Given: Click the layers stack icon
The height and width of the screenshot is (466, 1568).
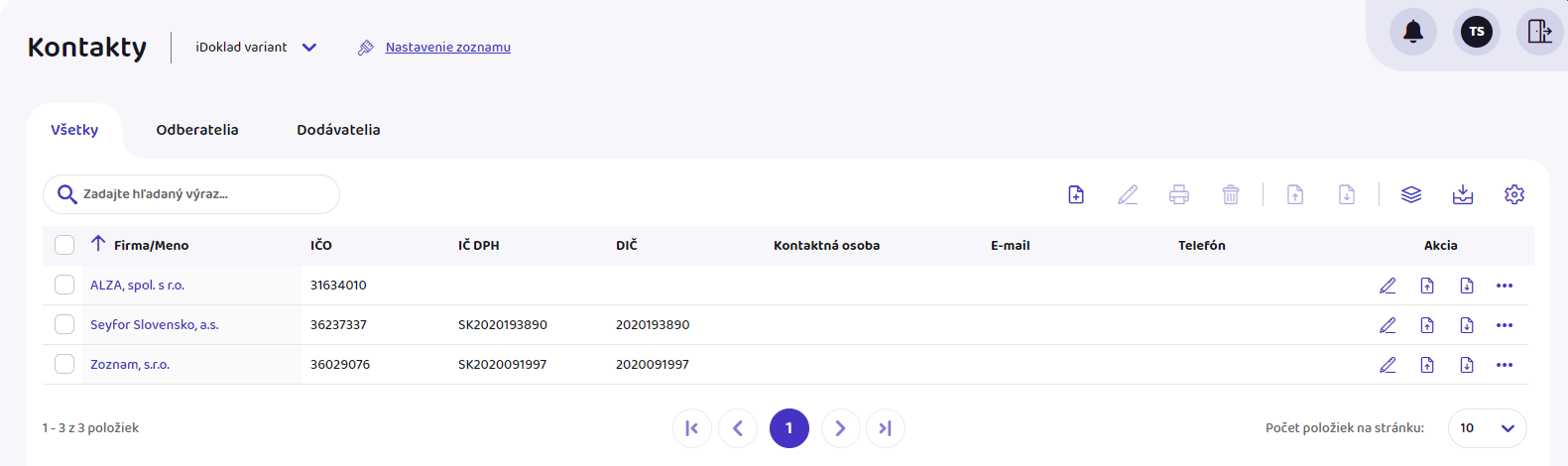Looking at the screenshot, I should (1411, 195).
